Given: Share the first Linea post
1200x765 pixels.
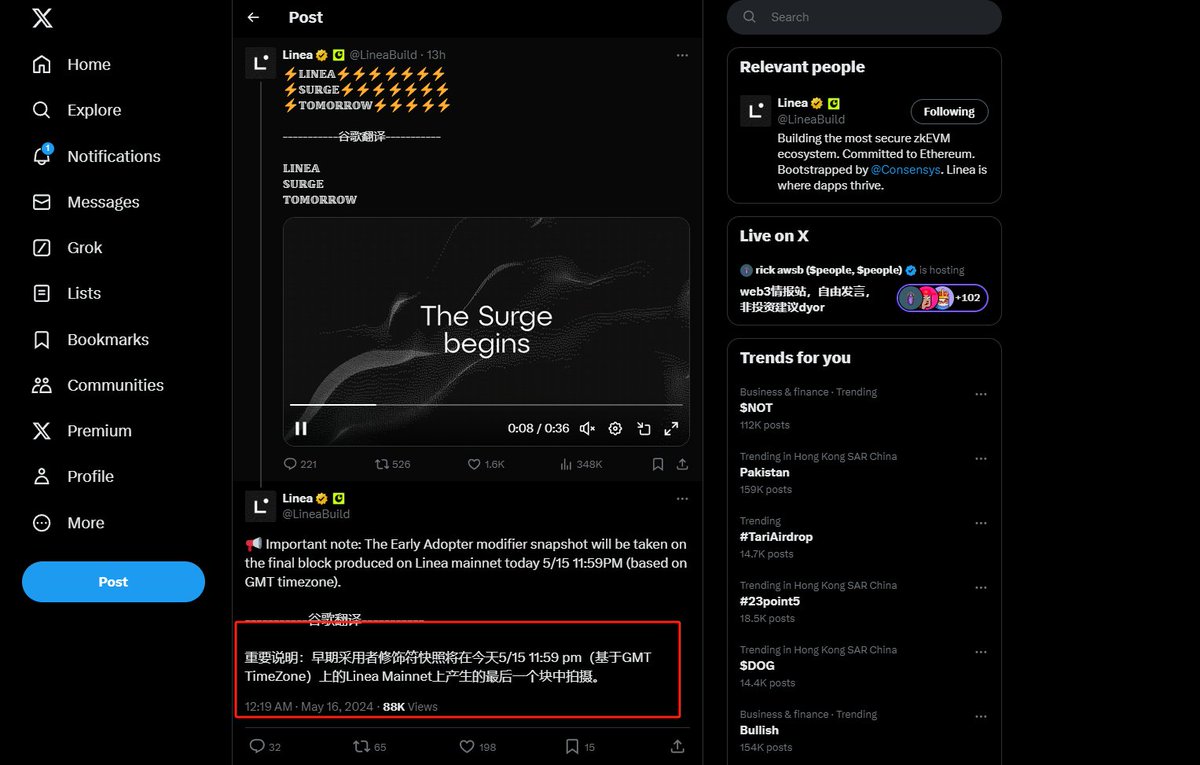Looking at the screenshot, I should click(x=683, y=464).
